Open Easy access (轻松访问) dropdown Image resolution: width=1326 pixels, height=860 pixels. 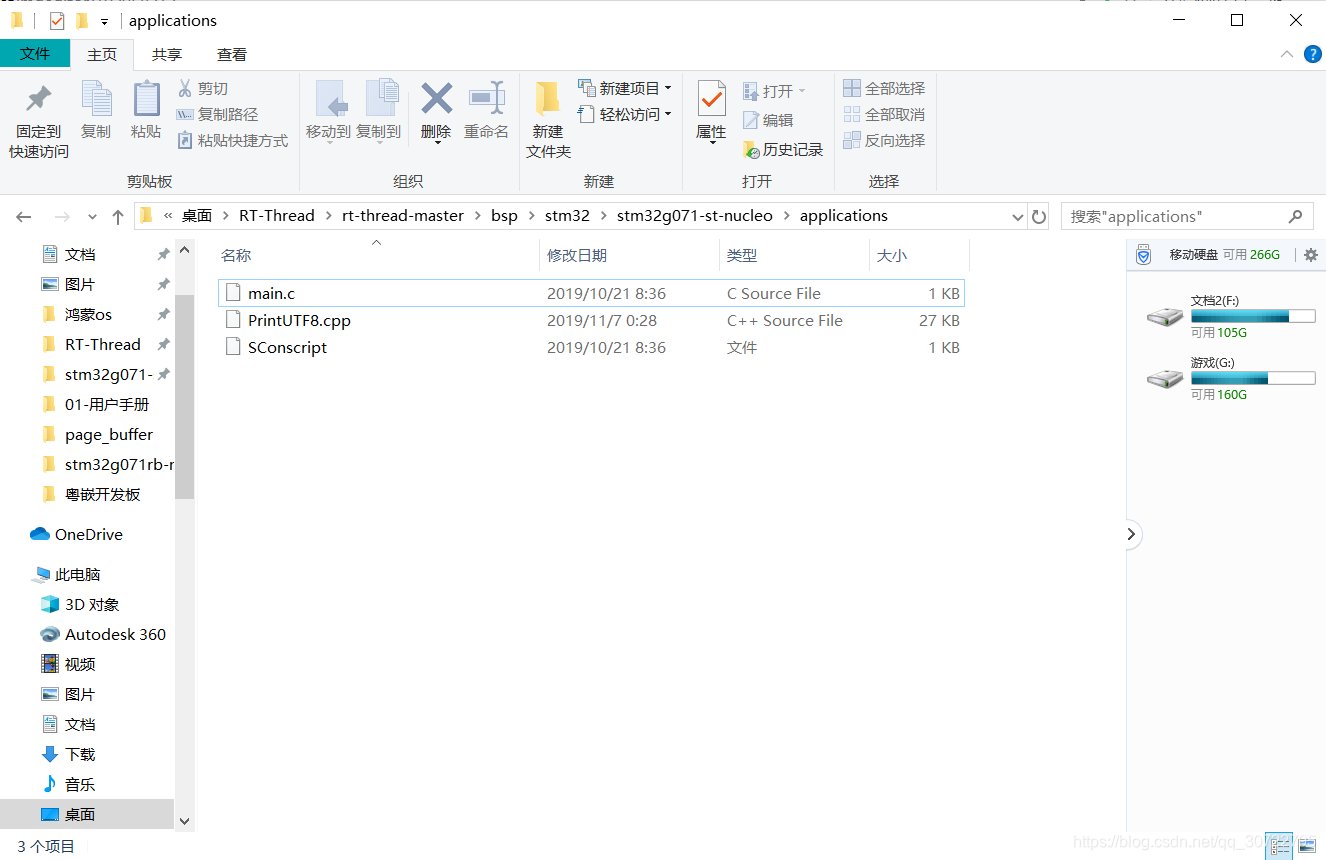pyautogui.click(x=625, y=114)
